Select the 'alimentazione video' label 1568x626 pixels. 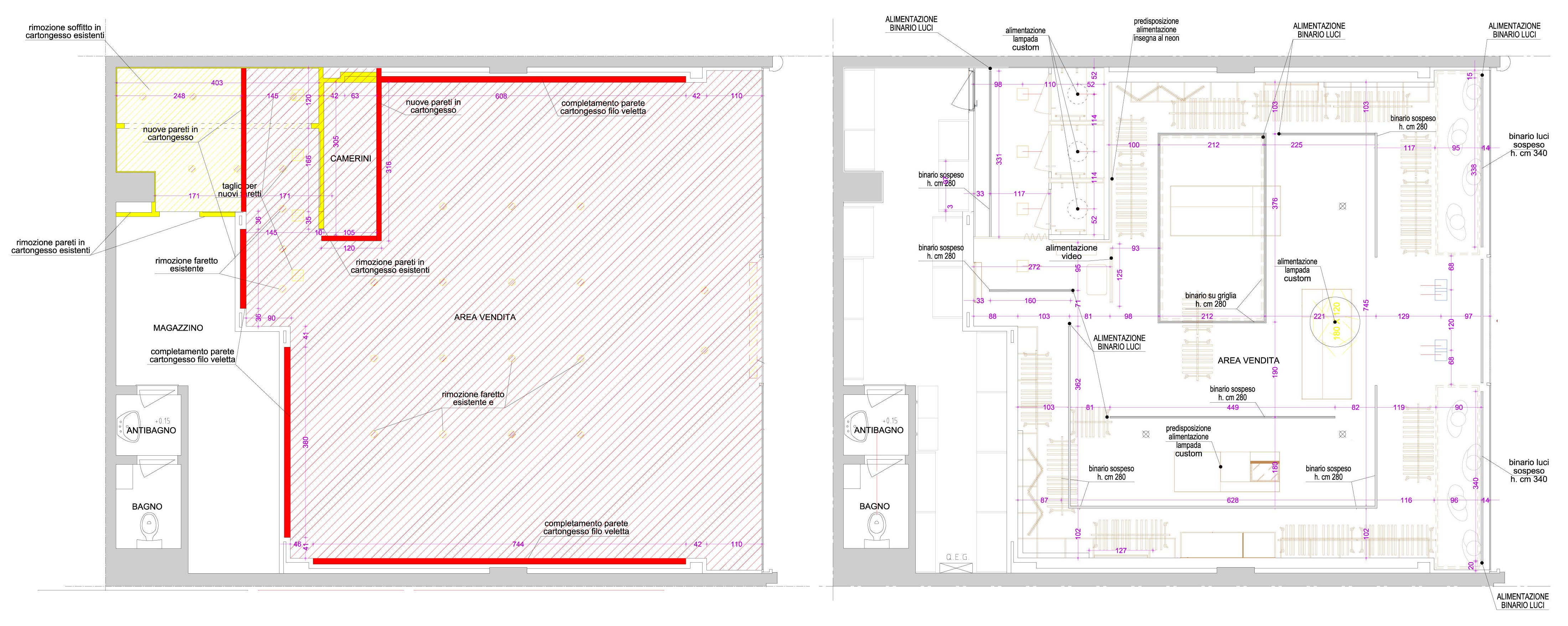point(1071,252)
